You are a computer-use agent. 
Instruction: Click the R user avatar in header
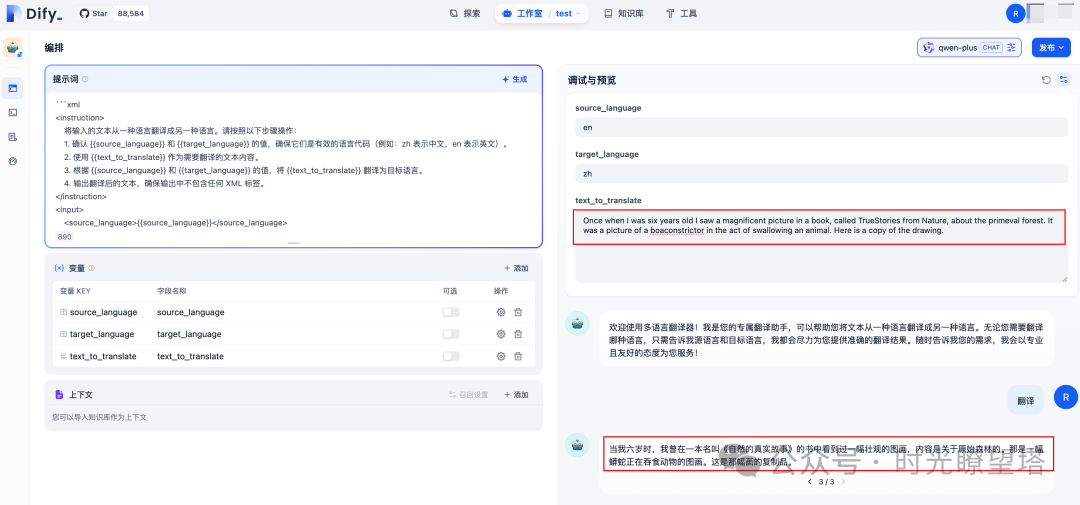(1015, 13)
